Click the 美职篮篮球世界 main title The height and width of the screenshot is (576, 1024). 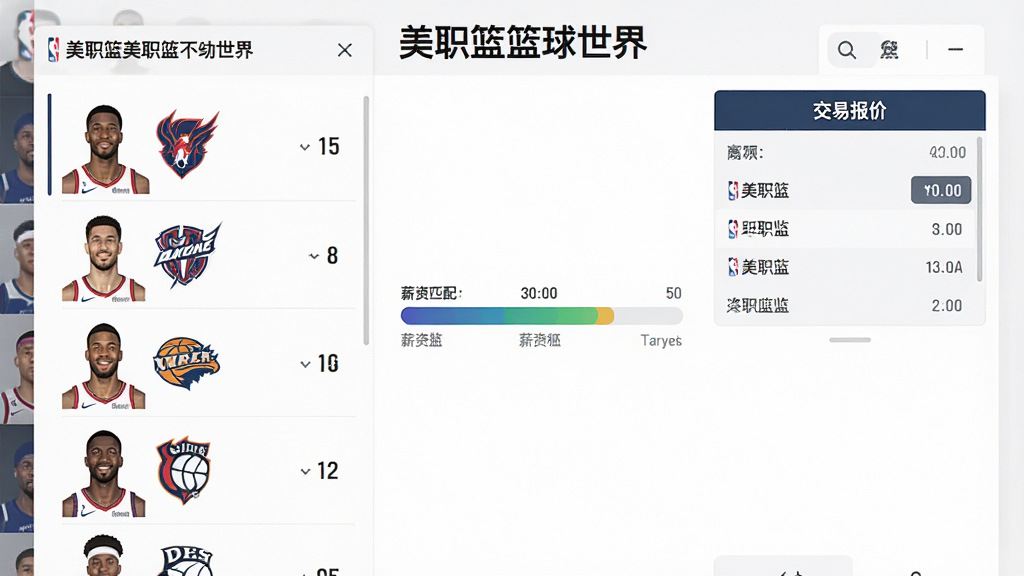[x=522, y=43]
